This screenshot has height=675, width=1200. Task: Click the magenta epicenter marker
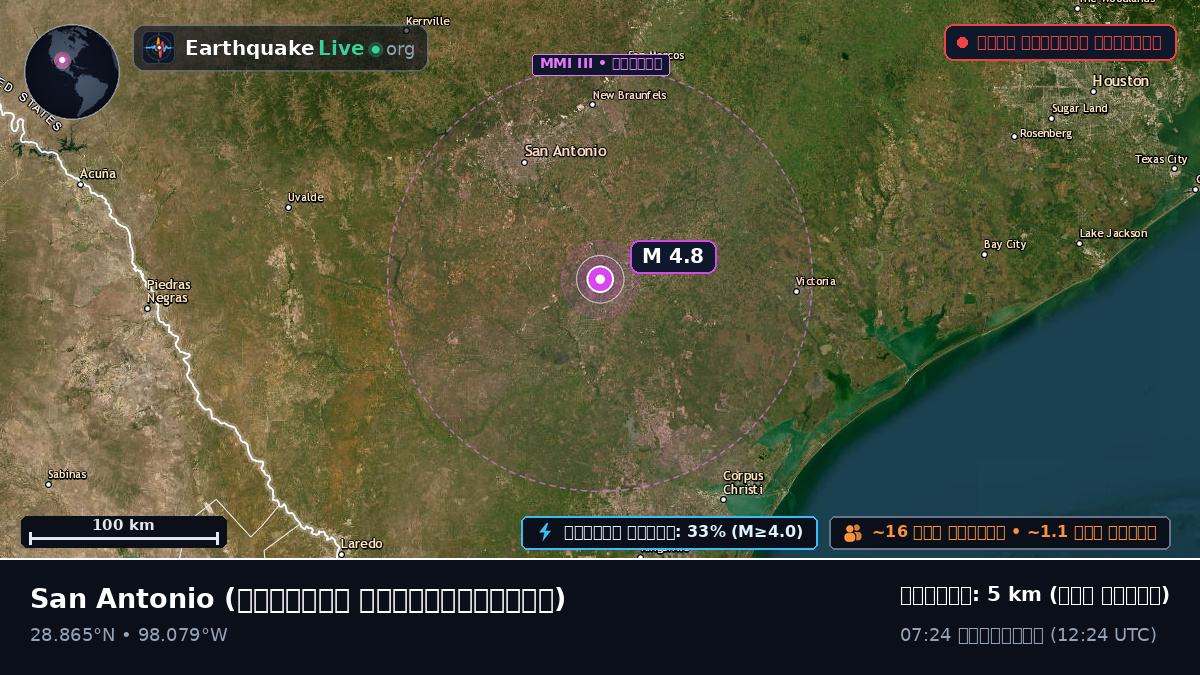(x=600, y=279)
